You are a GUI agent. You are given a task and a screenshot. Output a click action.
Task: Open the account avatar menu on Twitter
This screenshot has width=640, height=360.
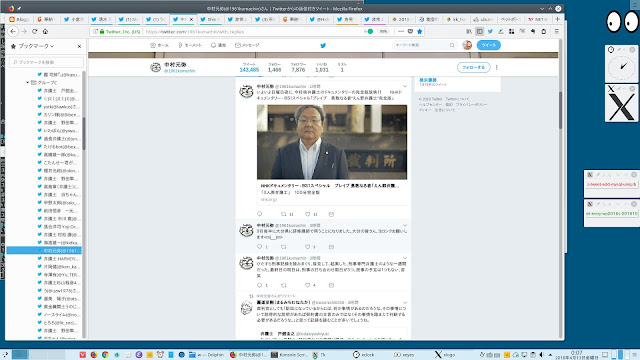467,45
